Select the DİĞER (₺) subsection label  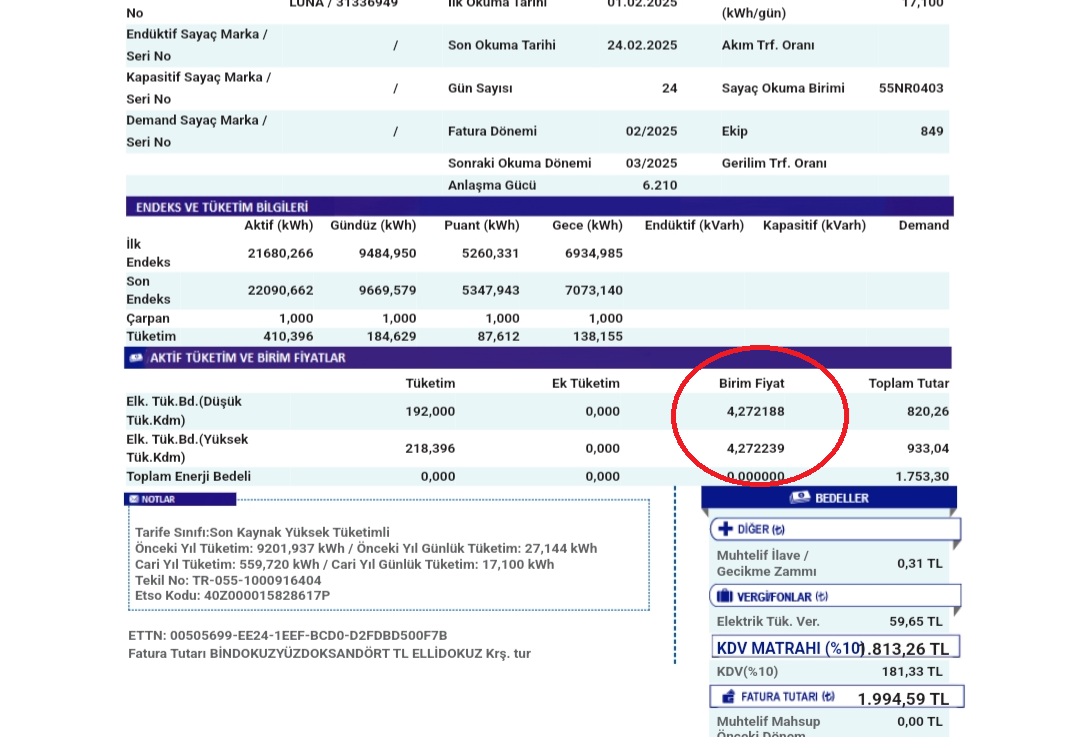coord(760,529)
